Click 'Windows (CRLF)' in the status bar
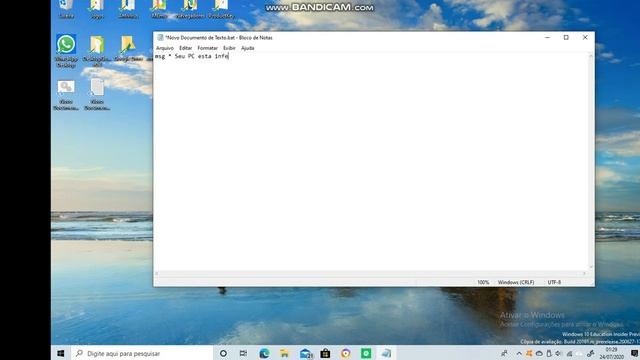Screen dimensions: 640x360 point(516,282)
